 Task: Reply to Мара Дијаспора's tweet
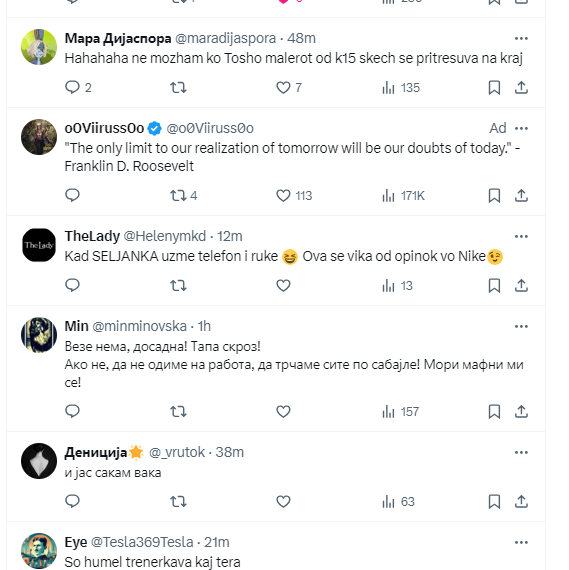pyautogui.click(x=72, y=88)
